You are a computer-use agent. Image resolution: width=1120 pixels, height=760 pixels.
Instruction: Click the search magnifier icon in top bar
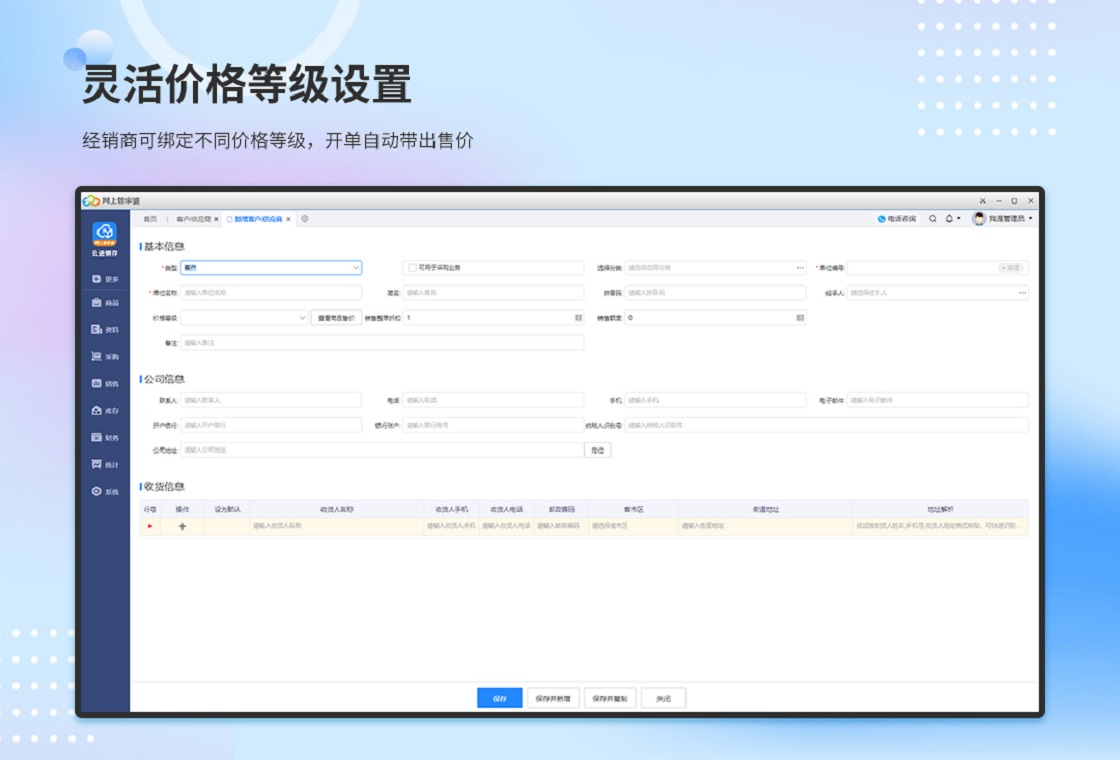(932, 219)
